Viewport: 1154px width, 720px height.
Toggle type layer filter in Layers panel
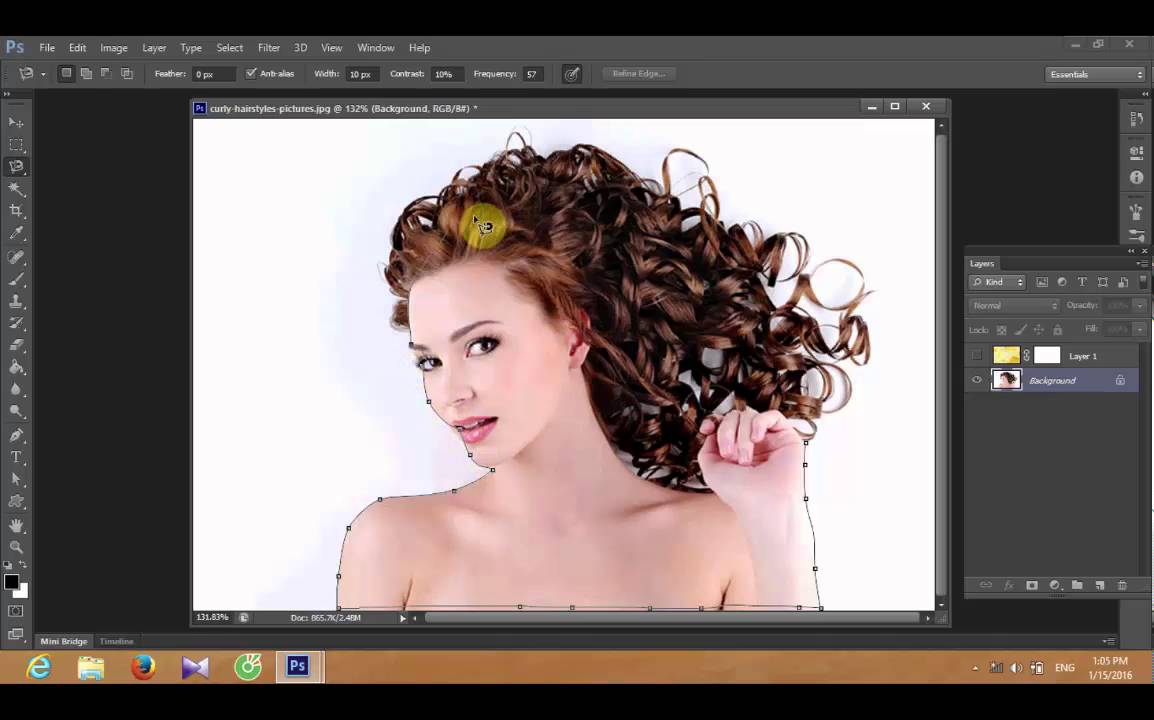(1082, 282)
